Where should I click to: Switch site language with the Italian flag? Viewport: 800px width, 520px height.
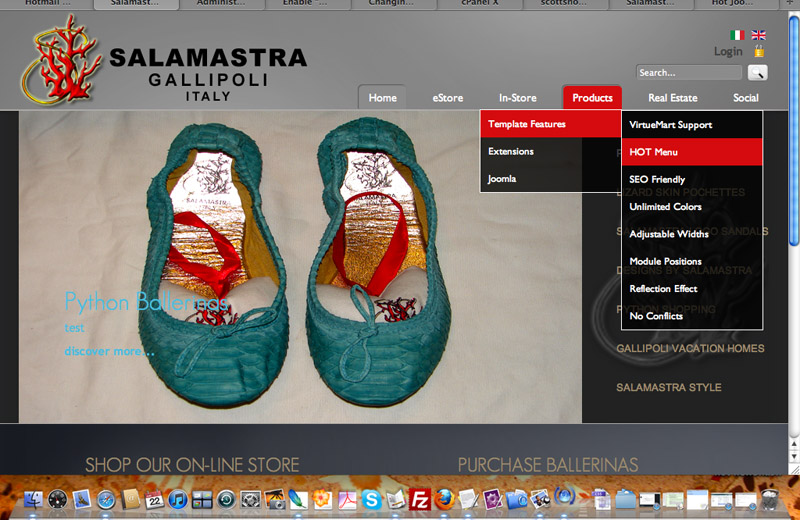(737, 35)
